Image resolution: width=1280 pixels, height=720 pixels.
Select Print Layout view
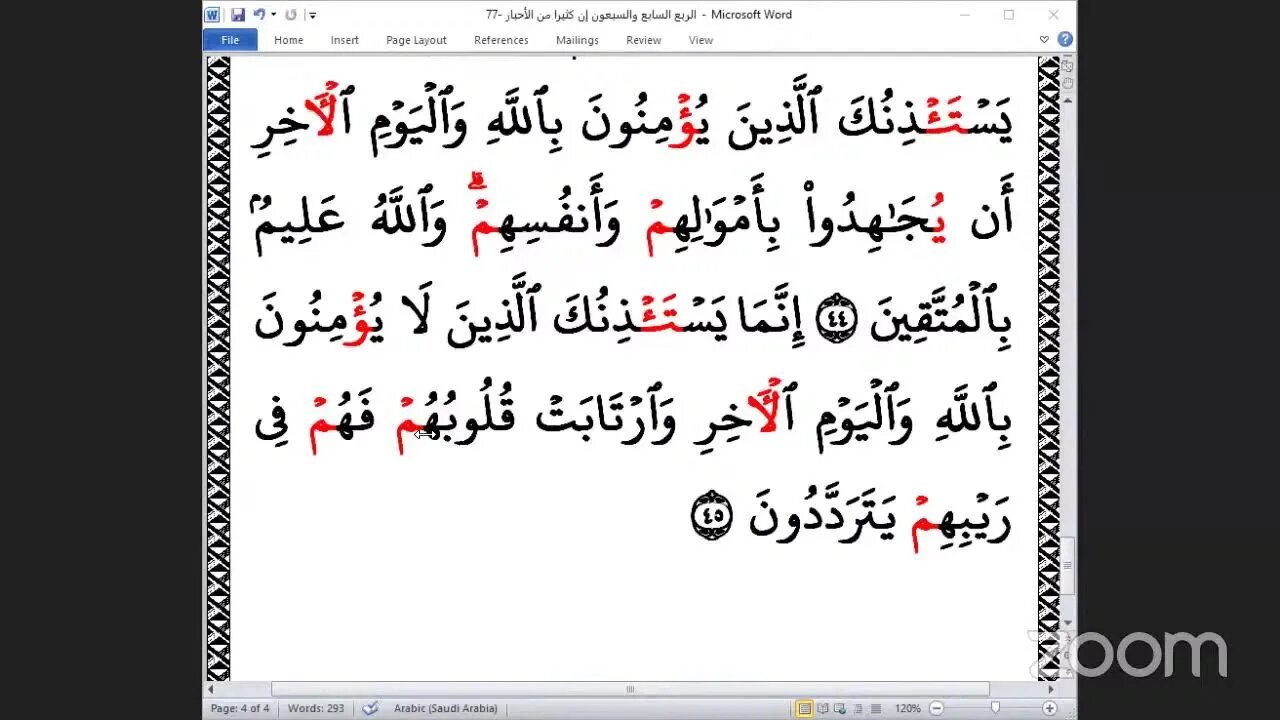[805, 708]
